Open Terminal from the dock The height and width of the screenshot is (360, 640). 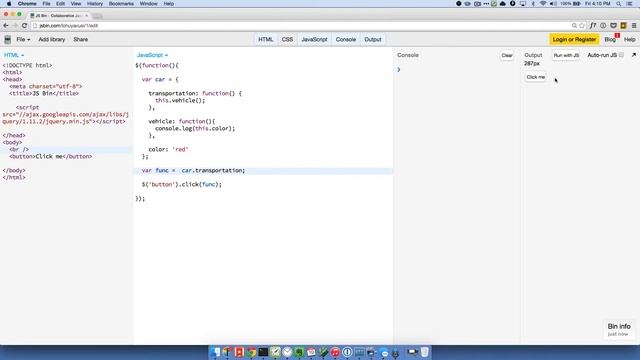click(263, 352)
